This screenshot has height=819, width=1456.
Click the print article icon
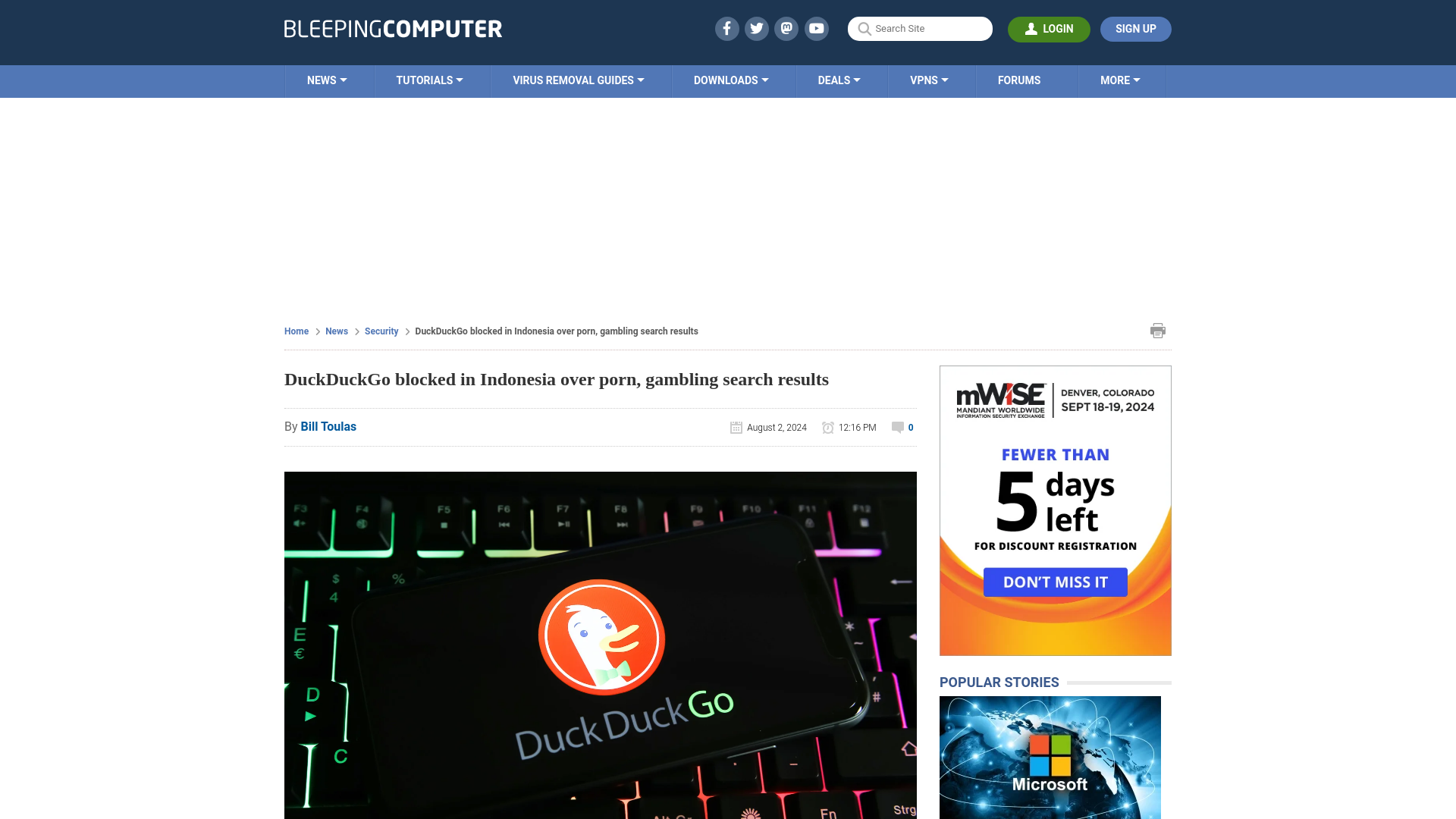coord(1158,330)
